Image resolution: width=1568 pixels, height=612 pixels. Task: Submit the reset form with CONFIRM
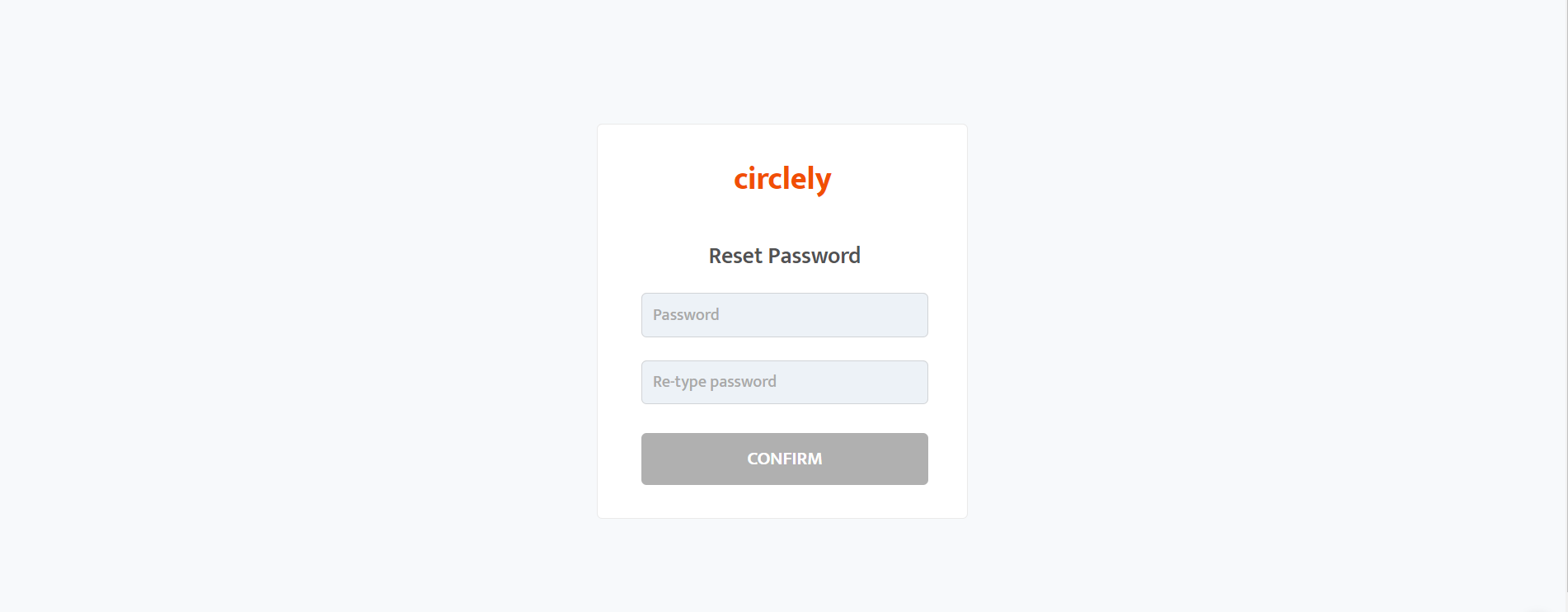(784, 459)
